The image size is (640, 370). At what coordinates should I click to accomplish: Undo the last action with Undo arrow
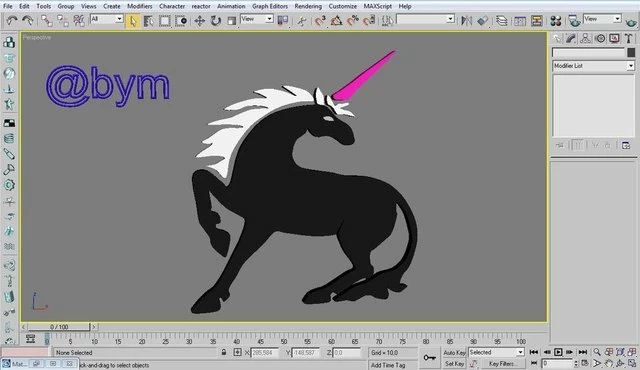pos(12,20)
